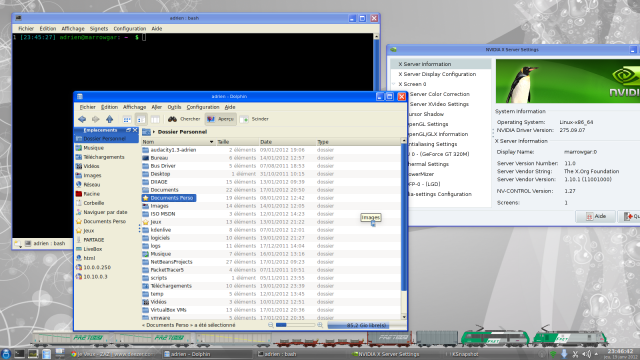Sort files by Type column header
This screenshot has width=640, height=360.
pyautogui.click(x=358, y=142)
